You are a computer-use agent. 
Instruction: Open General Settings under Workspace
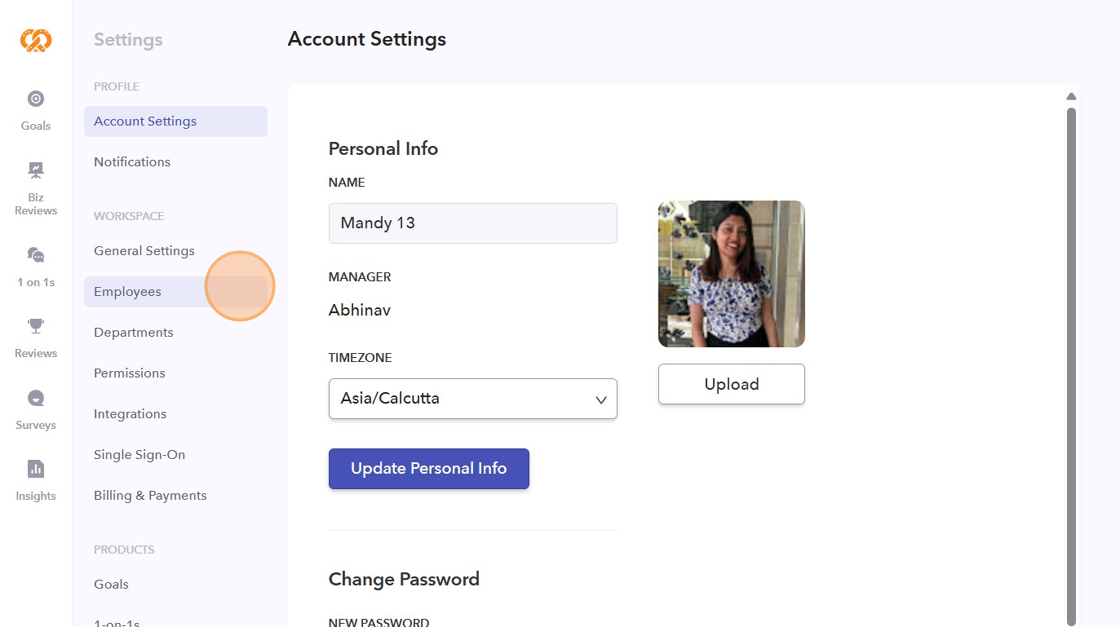coord(144,251)
